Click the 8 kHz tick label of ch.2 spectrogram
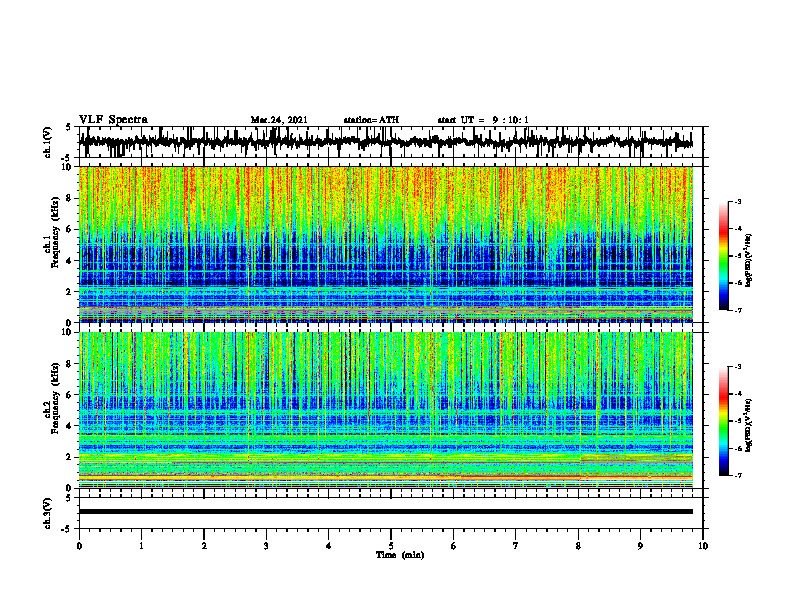Screen dimensions: 792x612 tap(70, 364)
